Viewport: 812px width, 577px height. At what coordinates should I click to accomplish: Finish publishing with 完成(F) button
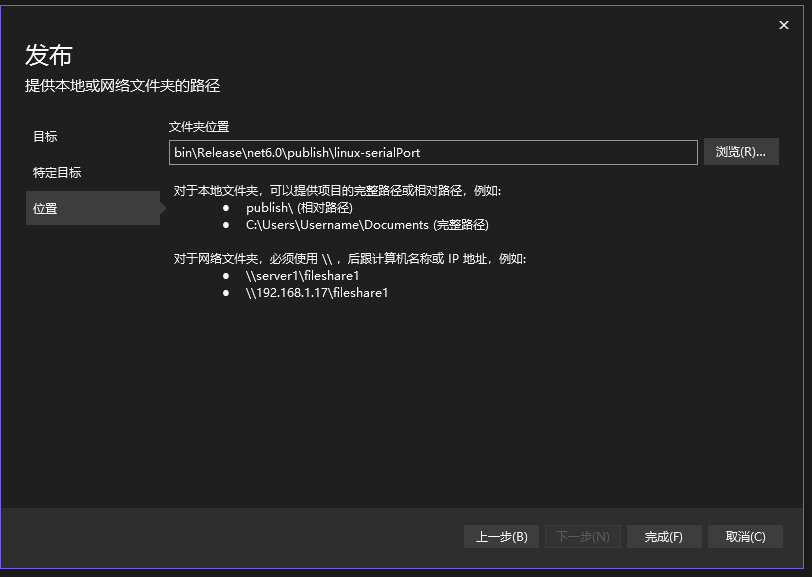click(664, 537)
